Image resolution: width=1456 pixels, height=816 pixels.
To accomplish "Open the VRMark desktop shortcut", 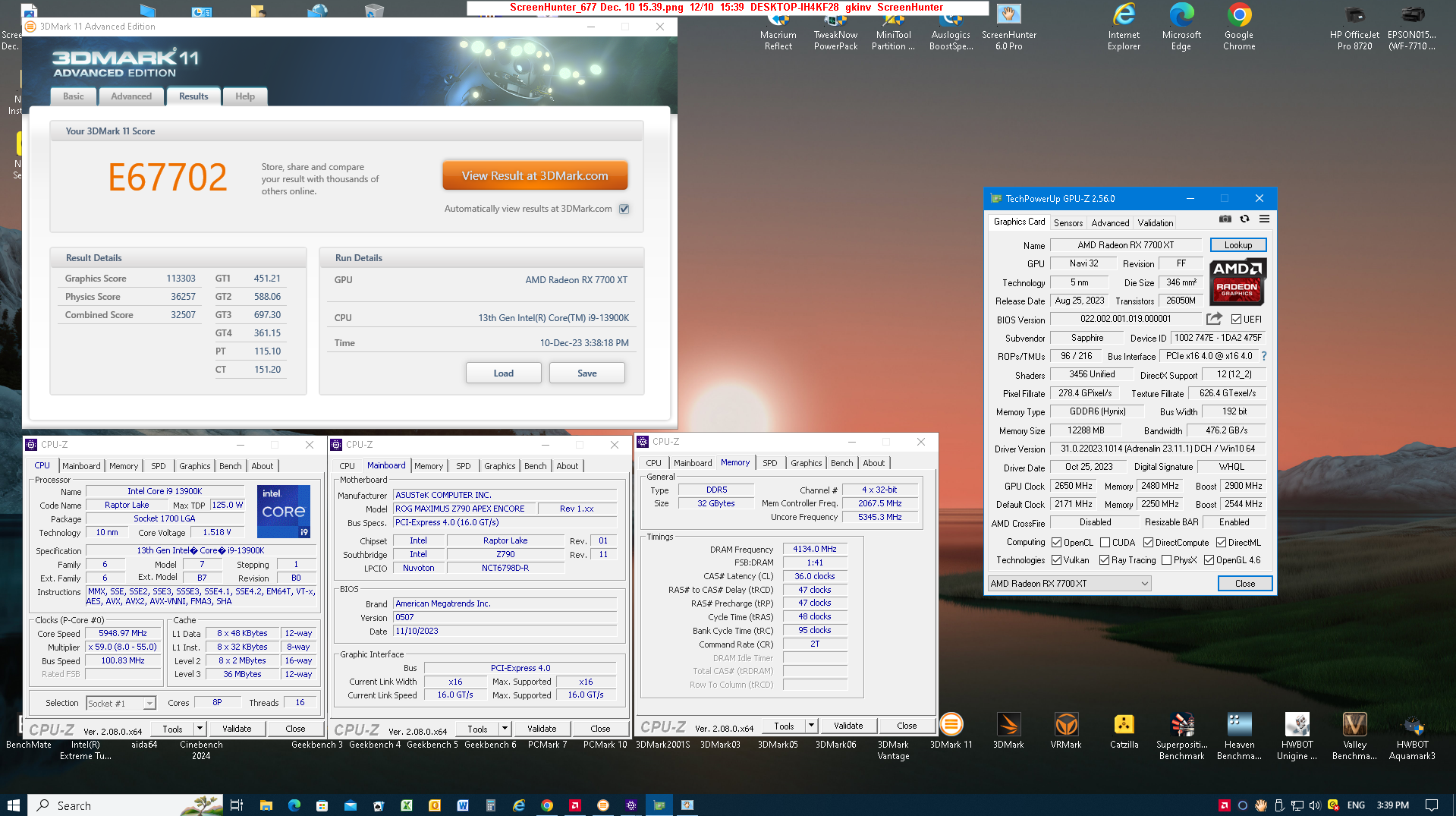I will (1066, 731).
